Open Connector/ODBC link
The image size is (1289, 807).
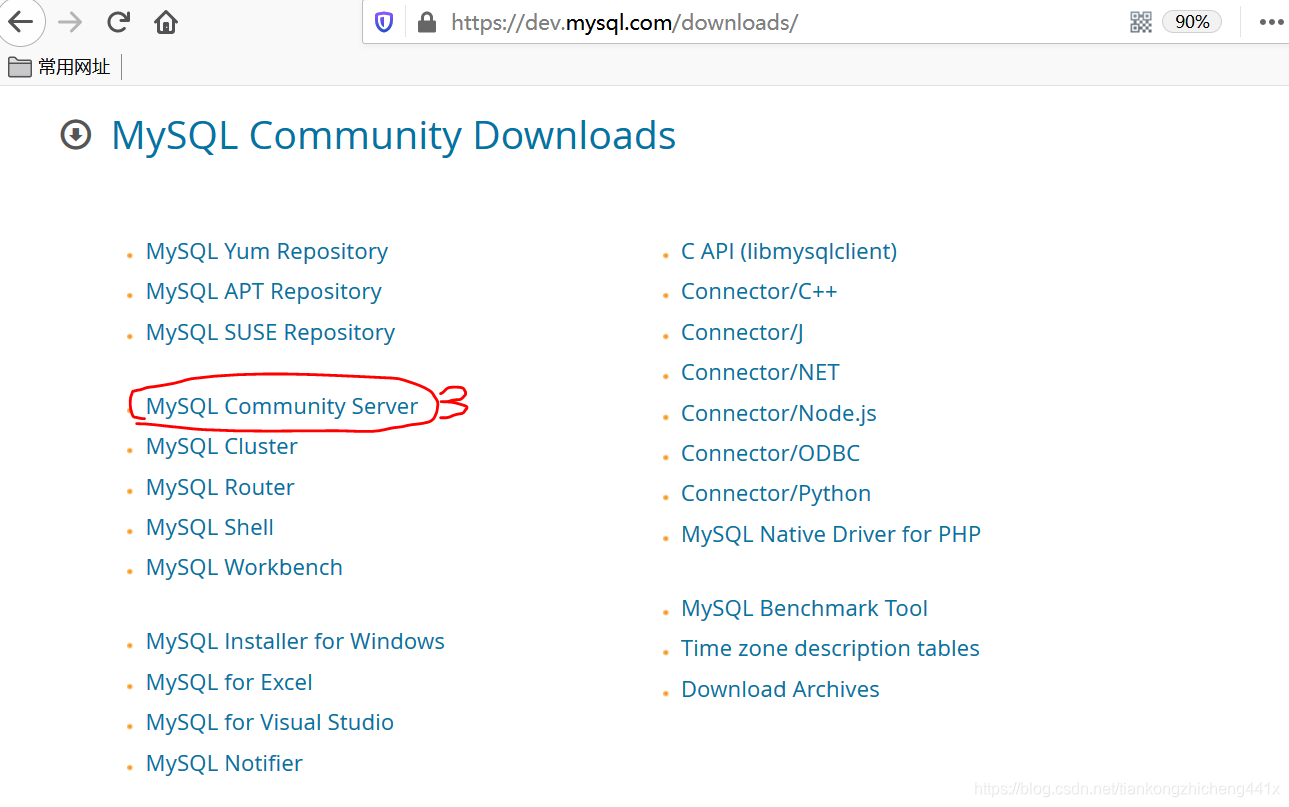tap(770, 453)
